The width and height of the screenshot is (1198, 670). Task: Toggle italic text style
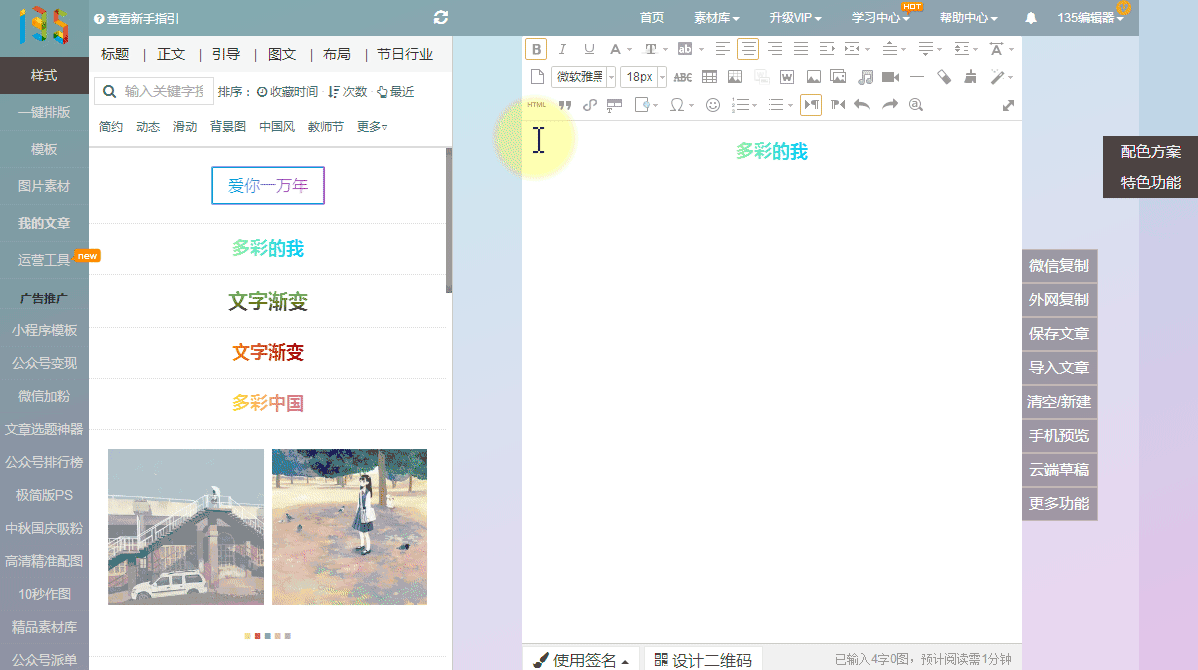(x=562, y=49)
